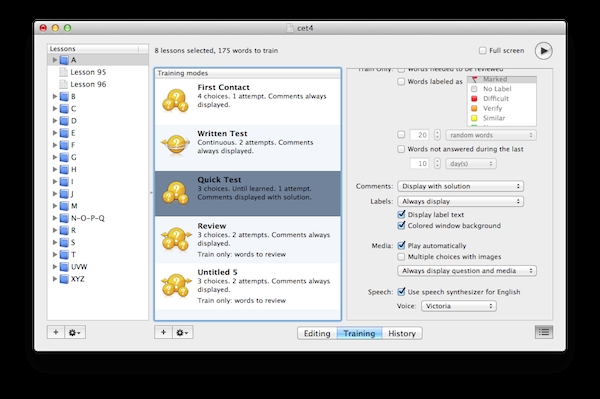
Task: Switch to the Editing tab
Action: tap(317, 333)
